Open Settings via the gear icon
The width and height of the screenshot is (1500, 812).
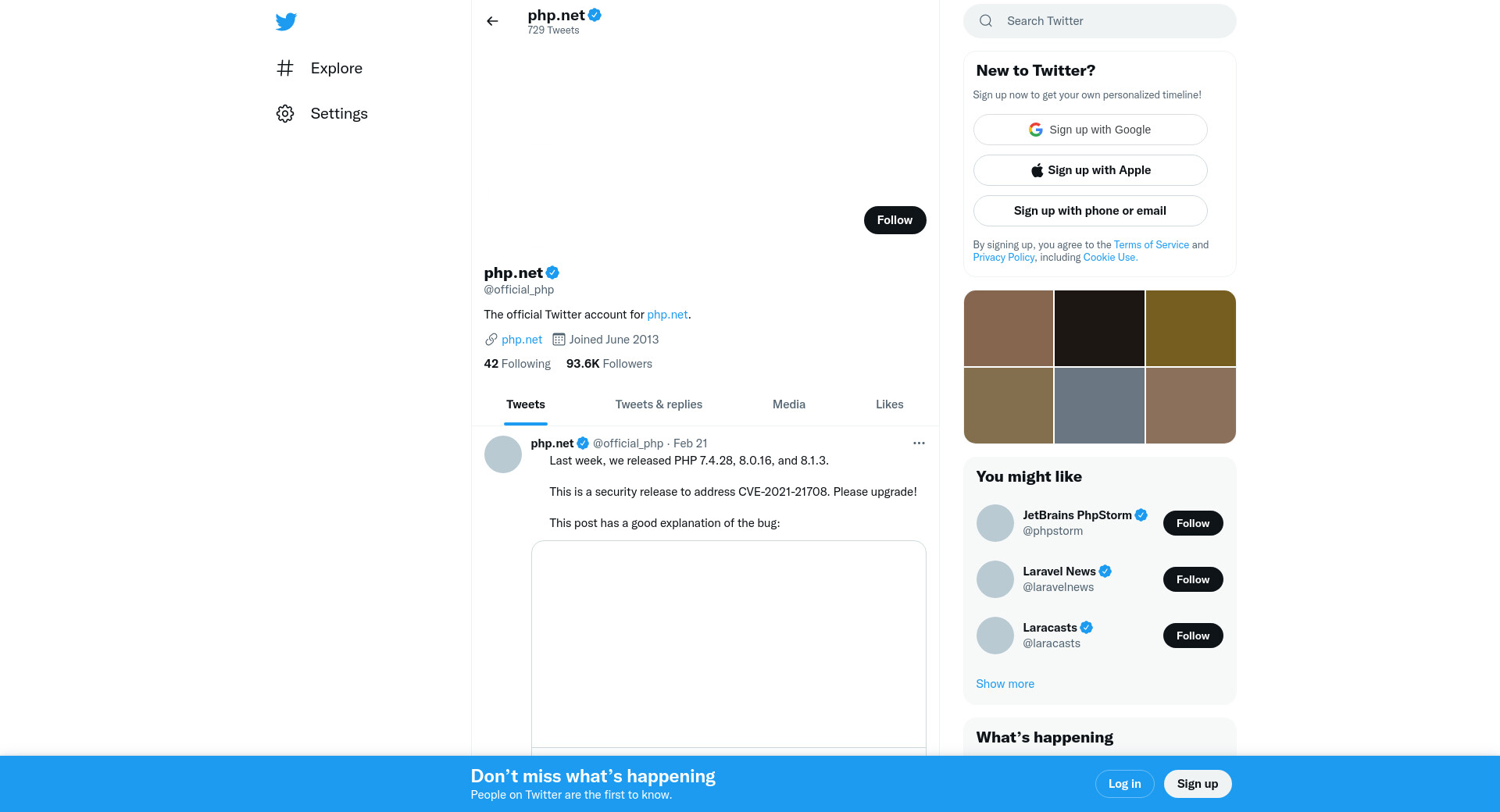coord(285,114)
